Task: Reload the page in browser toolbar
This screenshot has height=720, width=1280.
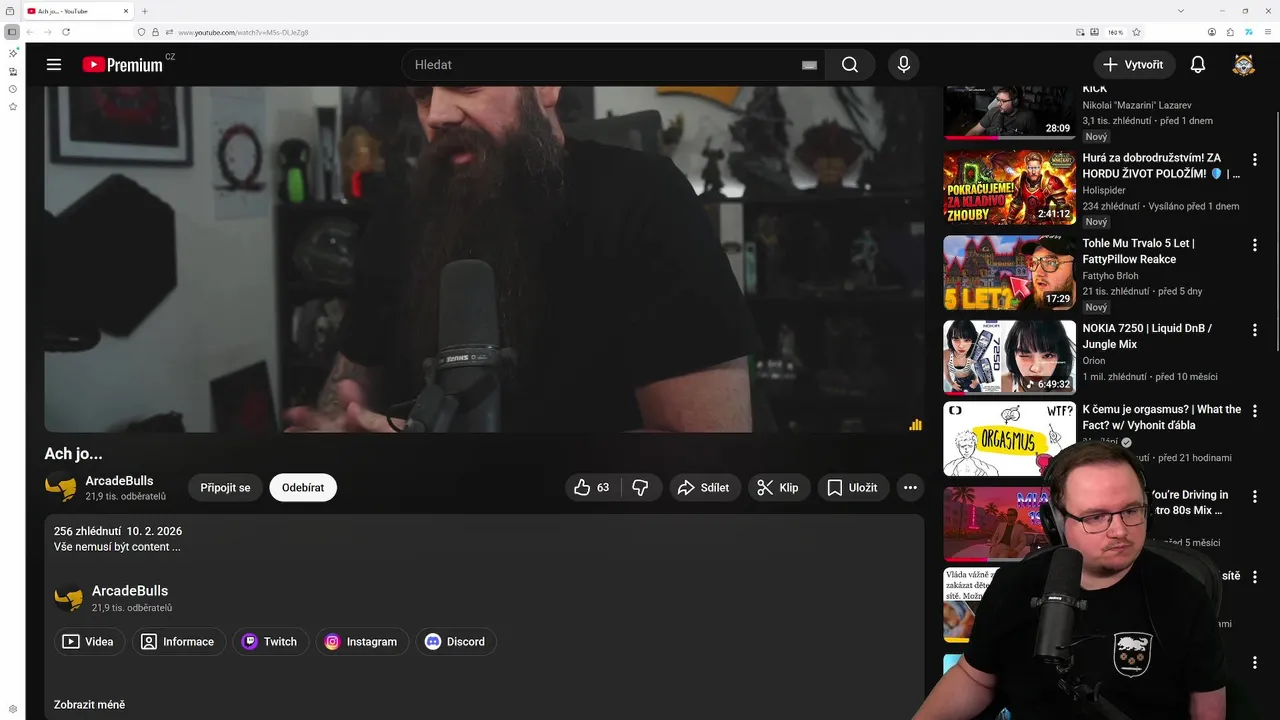Action: tap(66, 32)
